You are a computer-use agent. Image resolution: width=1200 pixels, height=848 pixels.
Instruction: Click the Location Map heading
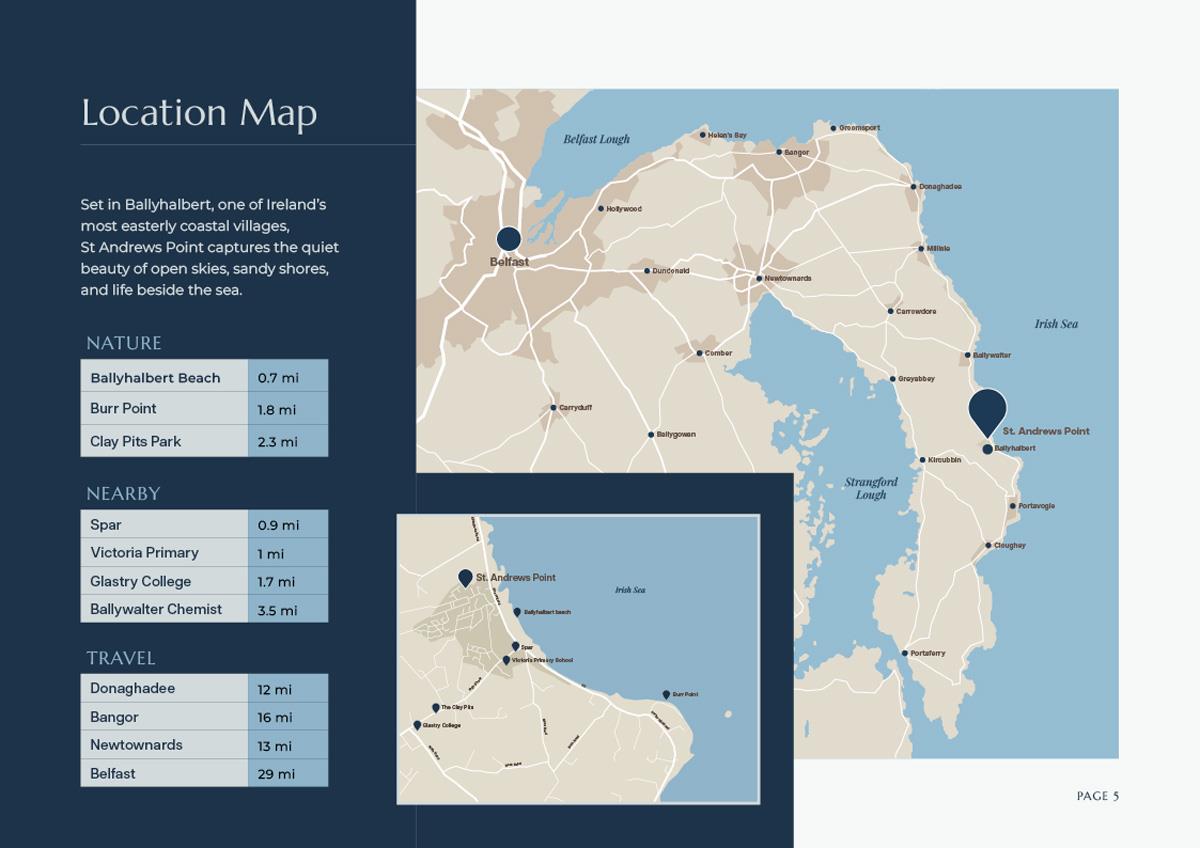(199, 112)
